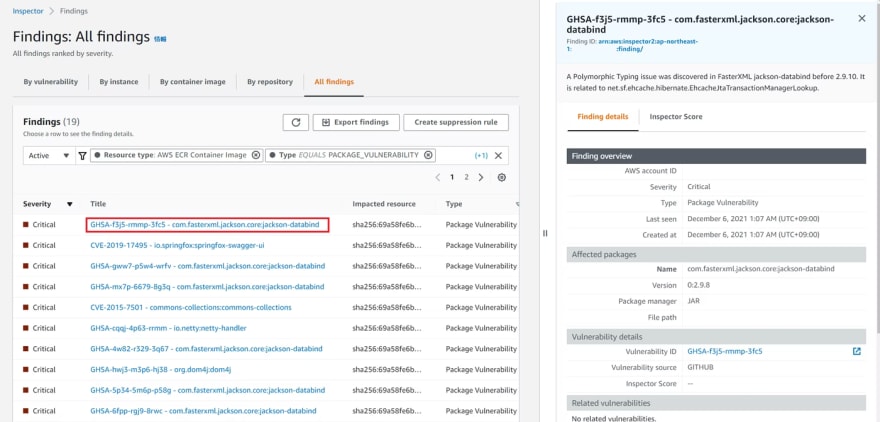Go to next page using right chevron
The image size is (880, 422).
point(480,177)
